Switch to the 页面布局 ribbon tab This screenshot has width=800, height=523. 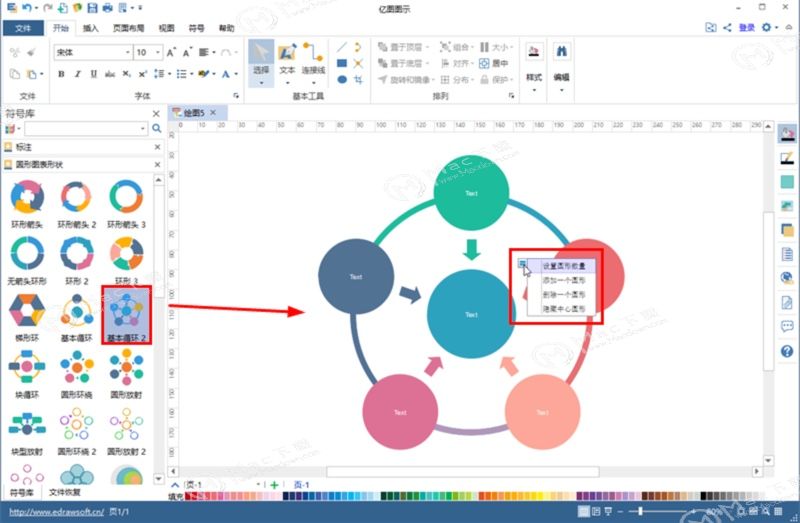tap(128, 28)
